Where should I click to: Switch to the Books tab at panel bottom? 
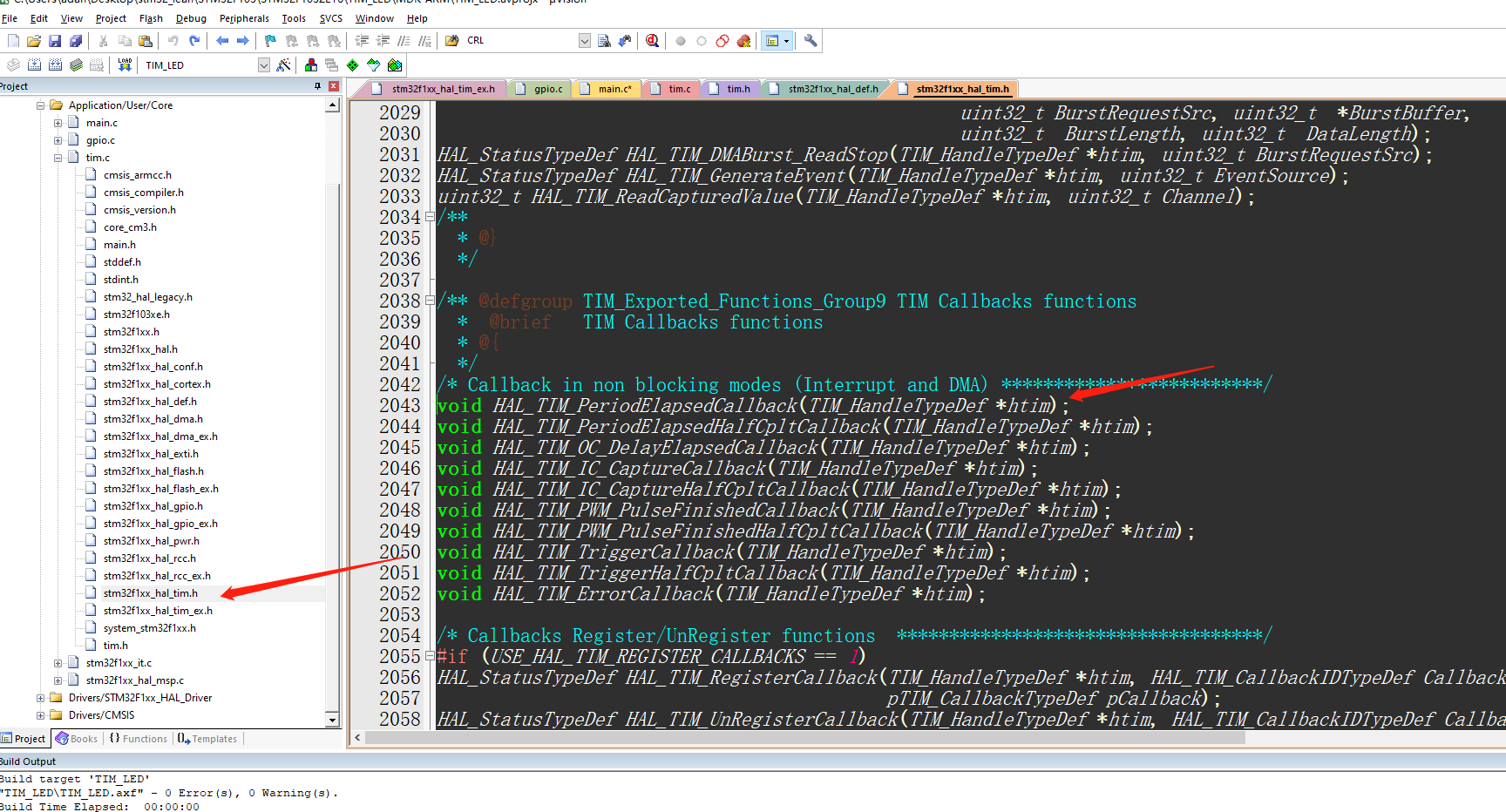77,739
